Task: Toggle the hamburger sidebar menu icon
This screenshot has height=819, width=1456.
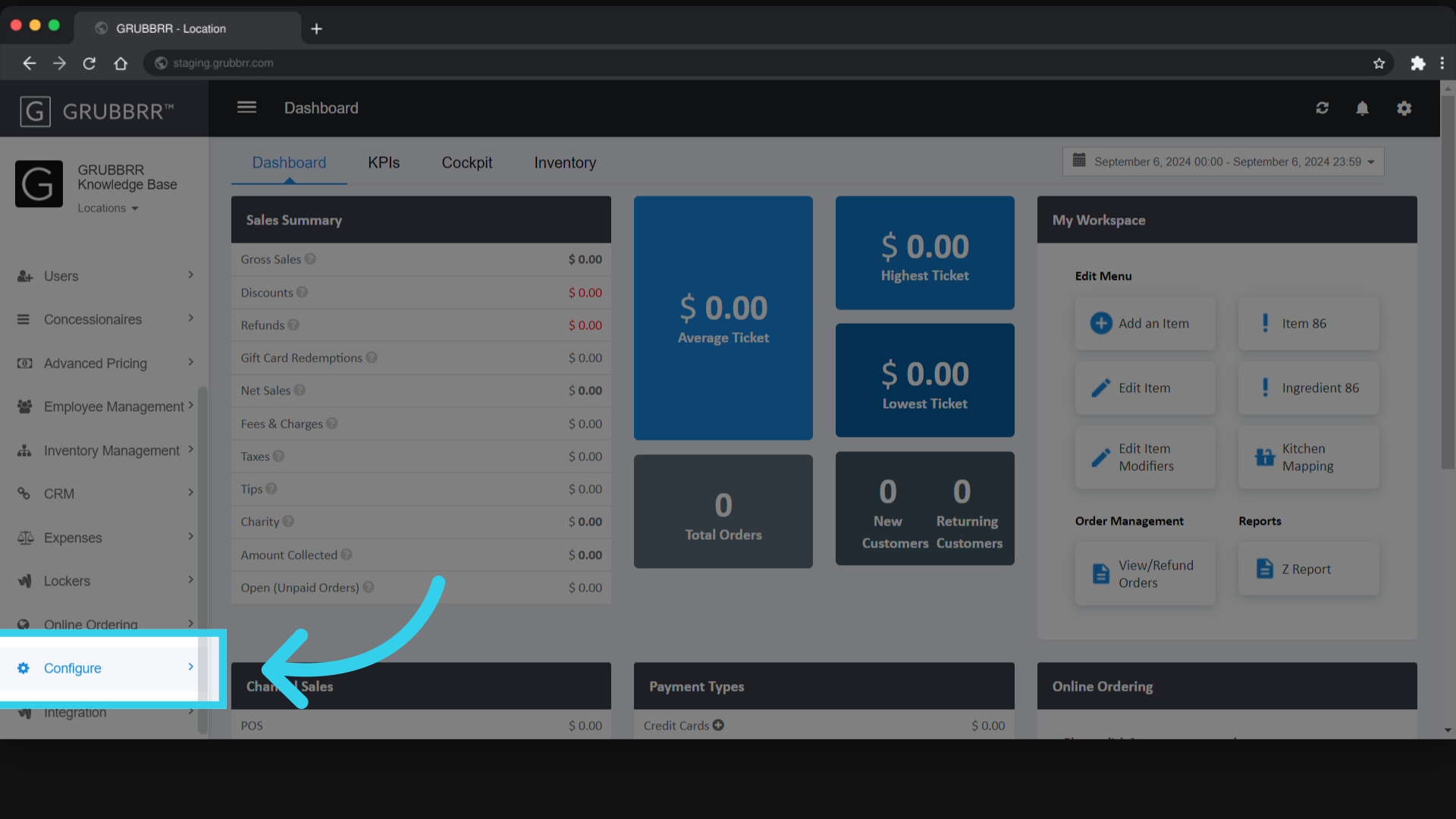Action: tap(246, 107)
